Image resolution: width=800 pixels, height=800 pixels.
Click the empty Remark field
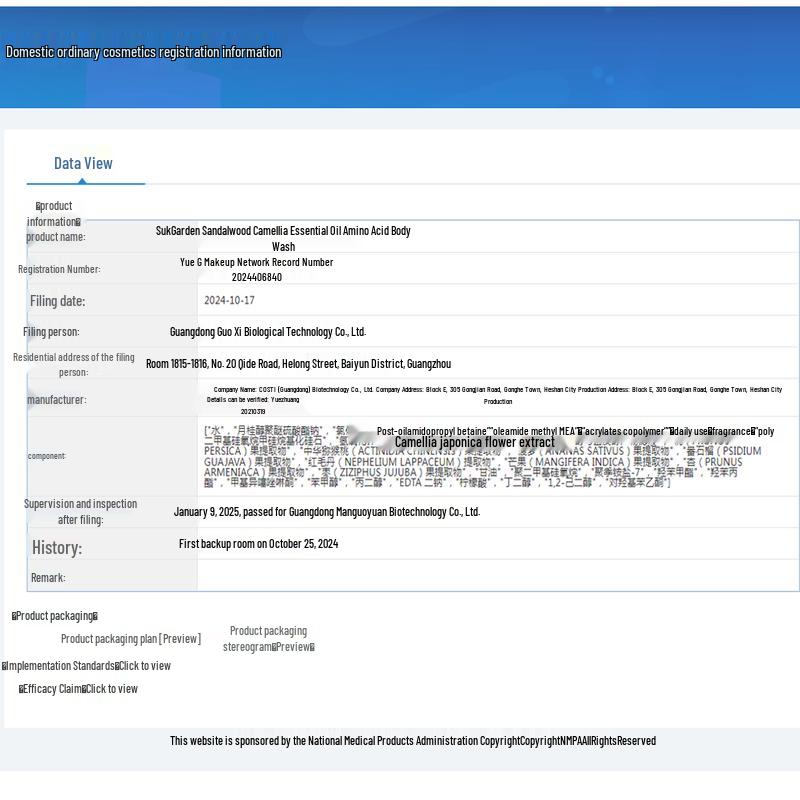497,577
